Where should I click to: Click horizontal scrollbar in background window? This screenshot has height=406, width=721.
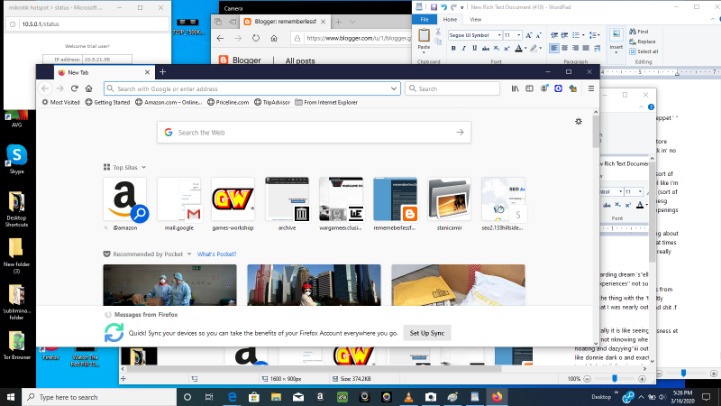tap(313, 368)
